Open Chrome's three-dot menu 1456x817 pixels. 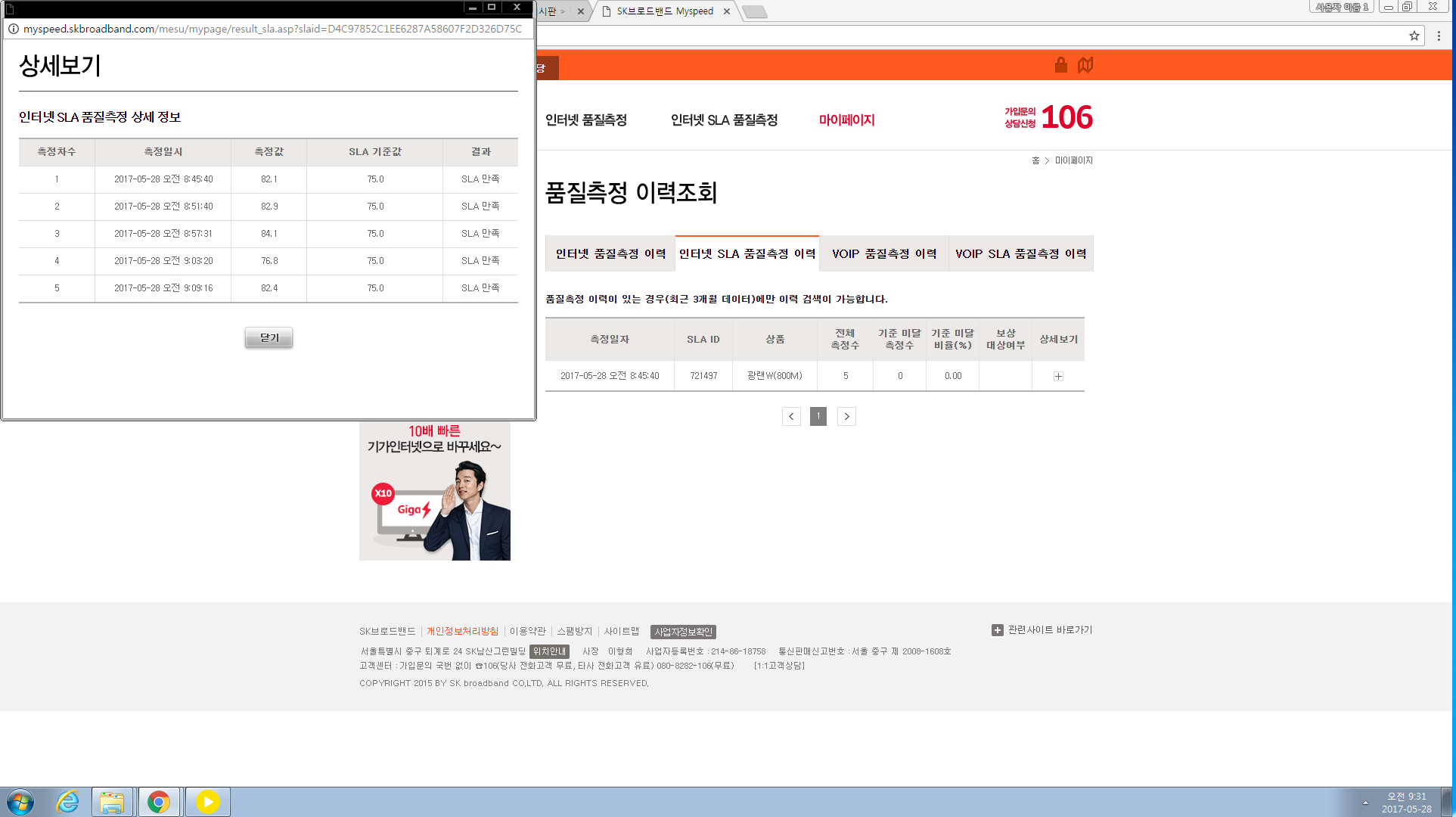coord(1439,36)
